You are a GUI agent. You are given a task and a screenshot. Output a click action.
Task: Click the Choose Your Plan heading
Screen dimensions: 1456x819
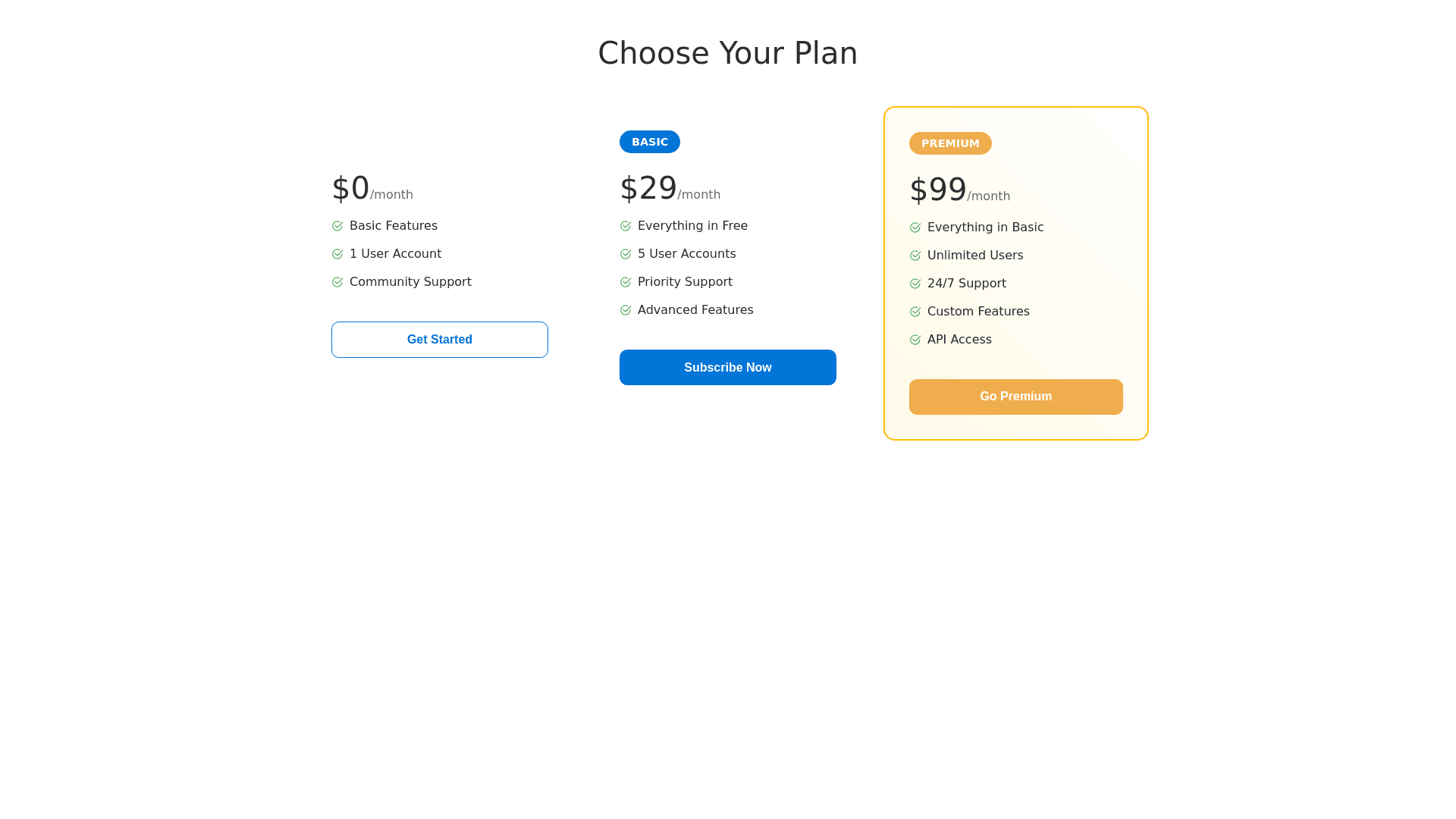pyautogui.click(x=727, y=53)
